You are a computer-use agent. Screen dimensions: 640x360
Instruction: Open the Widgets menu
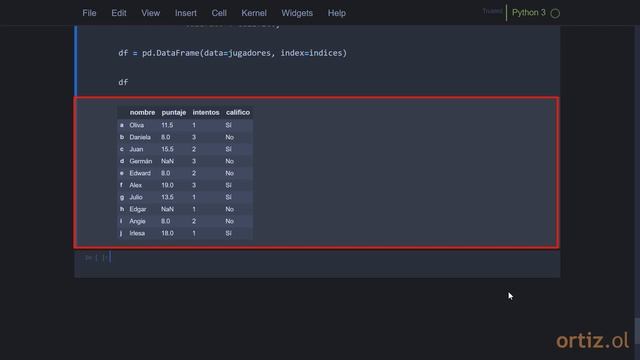[297, 13]
